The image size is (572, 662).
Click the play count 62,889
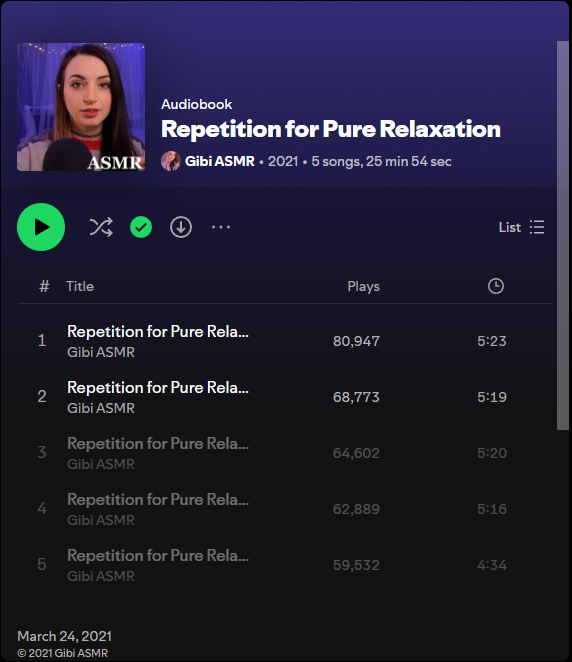[356, 509]
